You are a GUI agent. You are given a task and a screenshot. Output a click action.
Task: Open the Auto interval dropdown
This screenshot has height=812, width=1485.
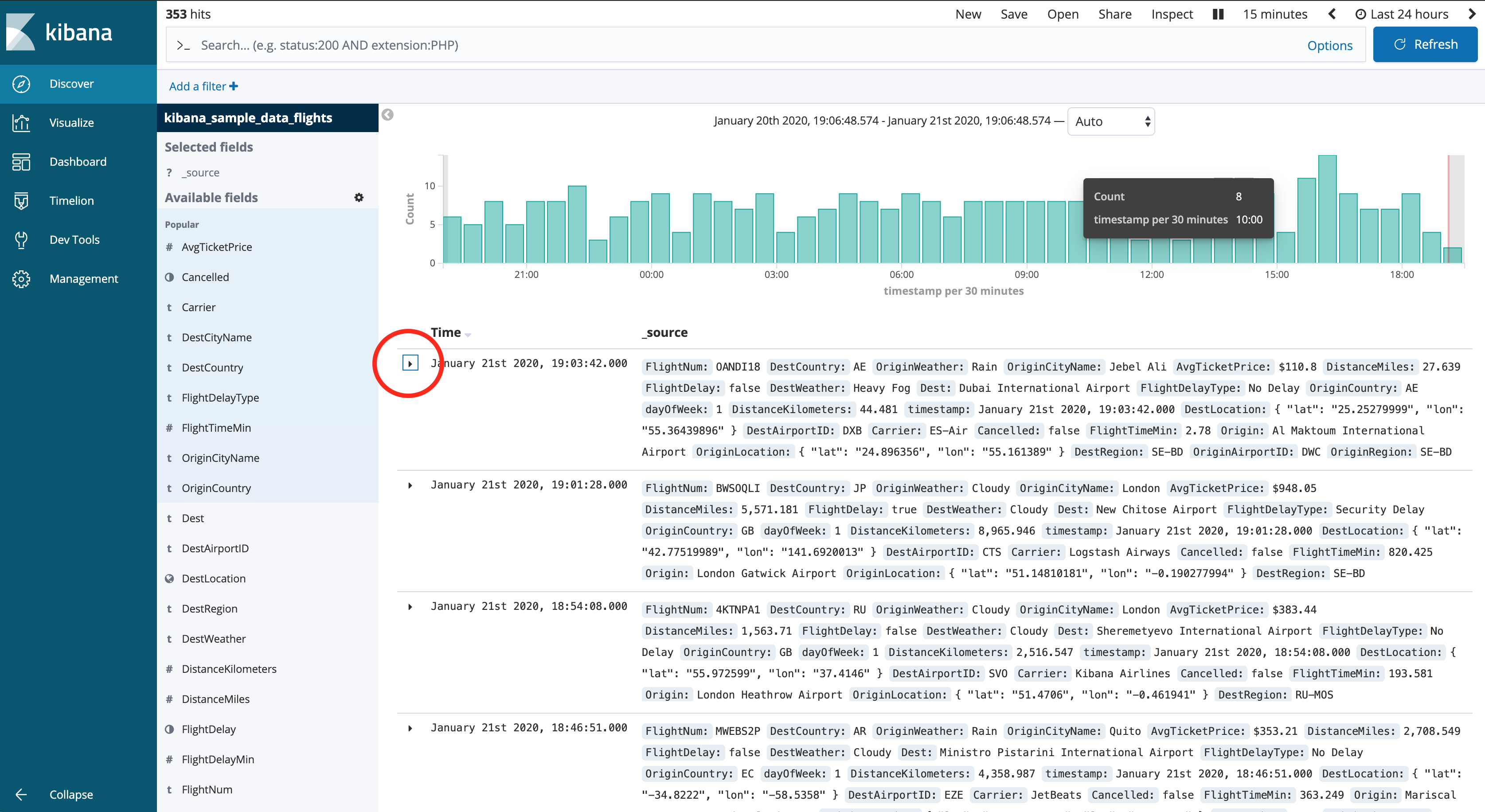(1111, 121)
